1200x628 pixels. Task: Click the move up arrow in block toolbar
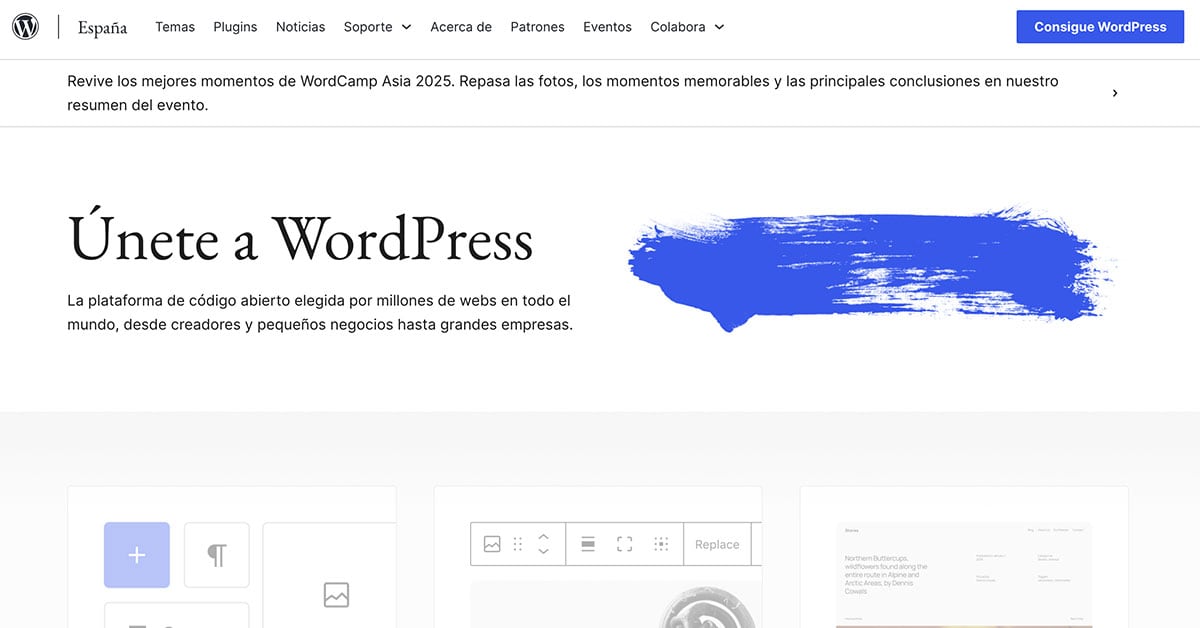click(543, 536)
